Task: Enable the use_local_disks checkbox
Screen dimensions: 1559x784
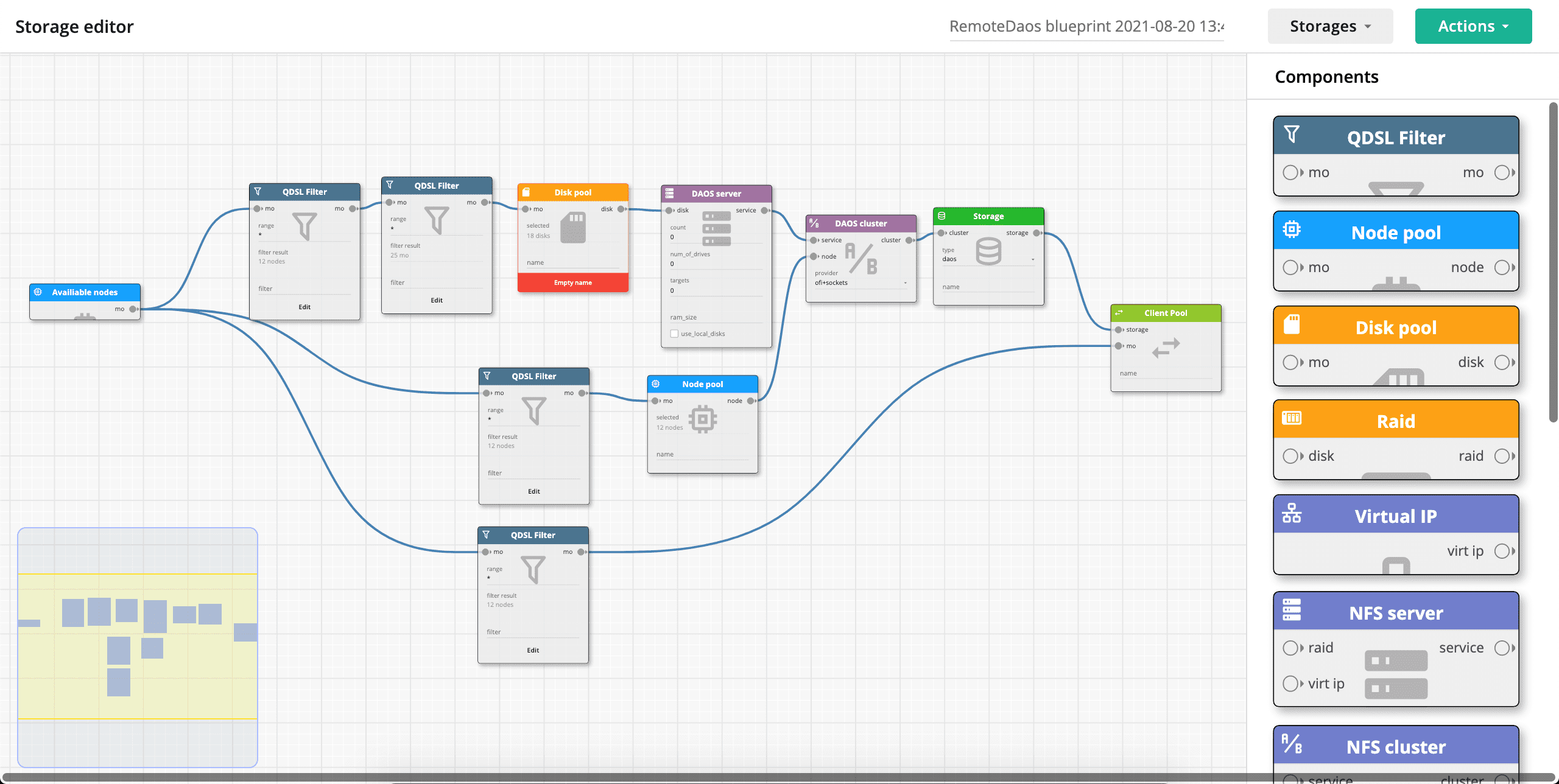Action: click(674, 334)
